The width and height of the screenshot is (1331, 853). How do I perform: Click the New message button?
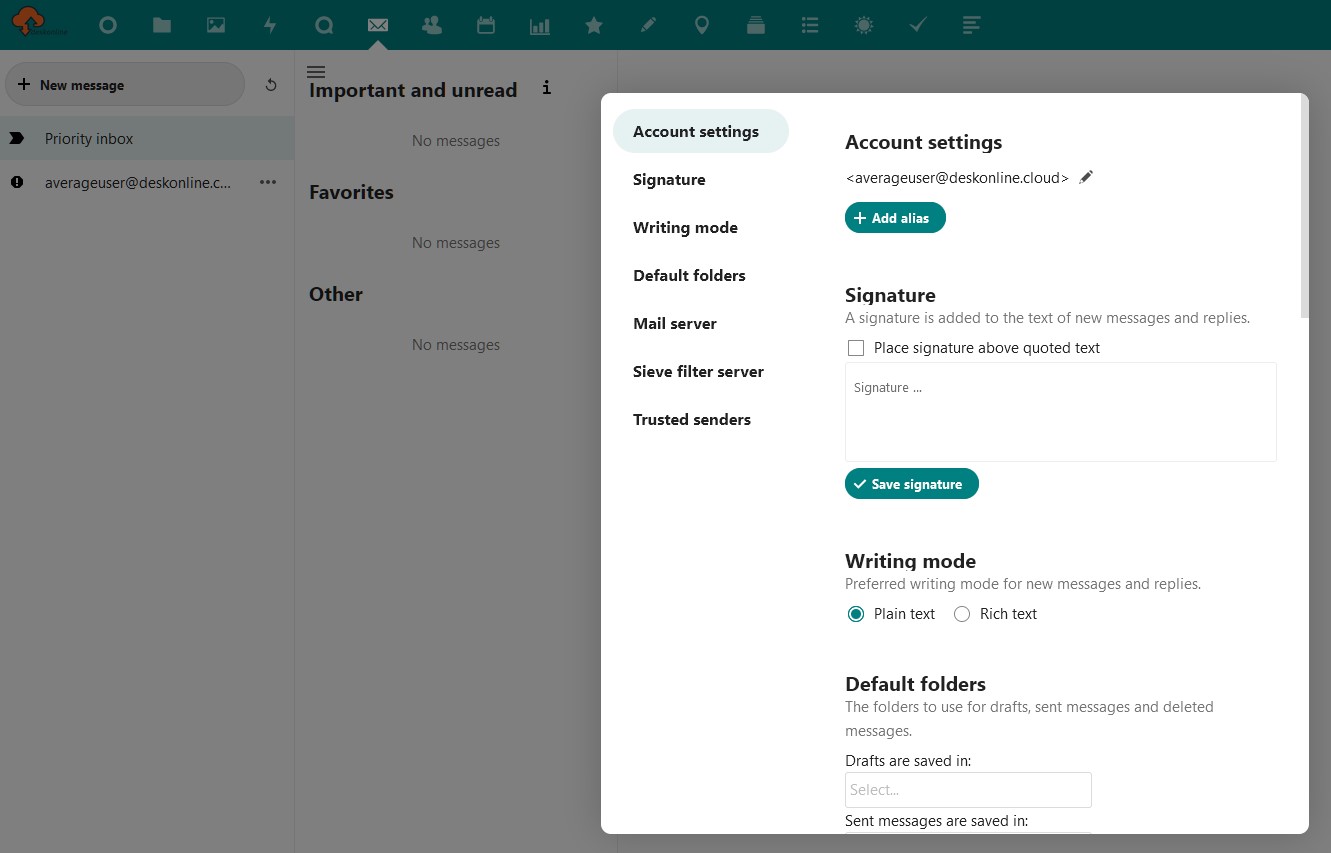tap(125, 85)
